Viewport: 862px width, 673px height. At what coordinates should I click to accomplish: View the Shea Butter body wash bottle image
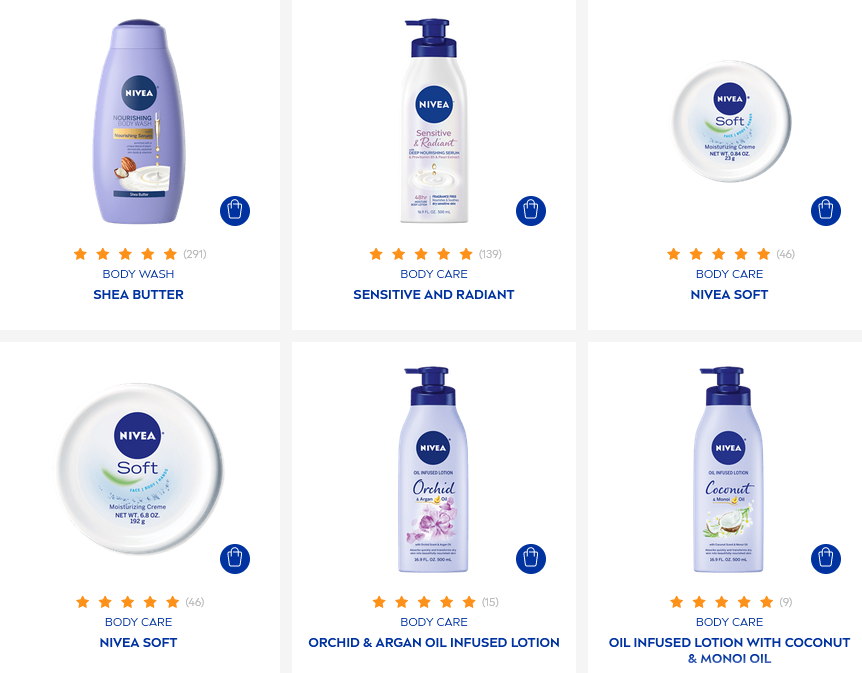click(139, 122)
